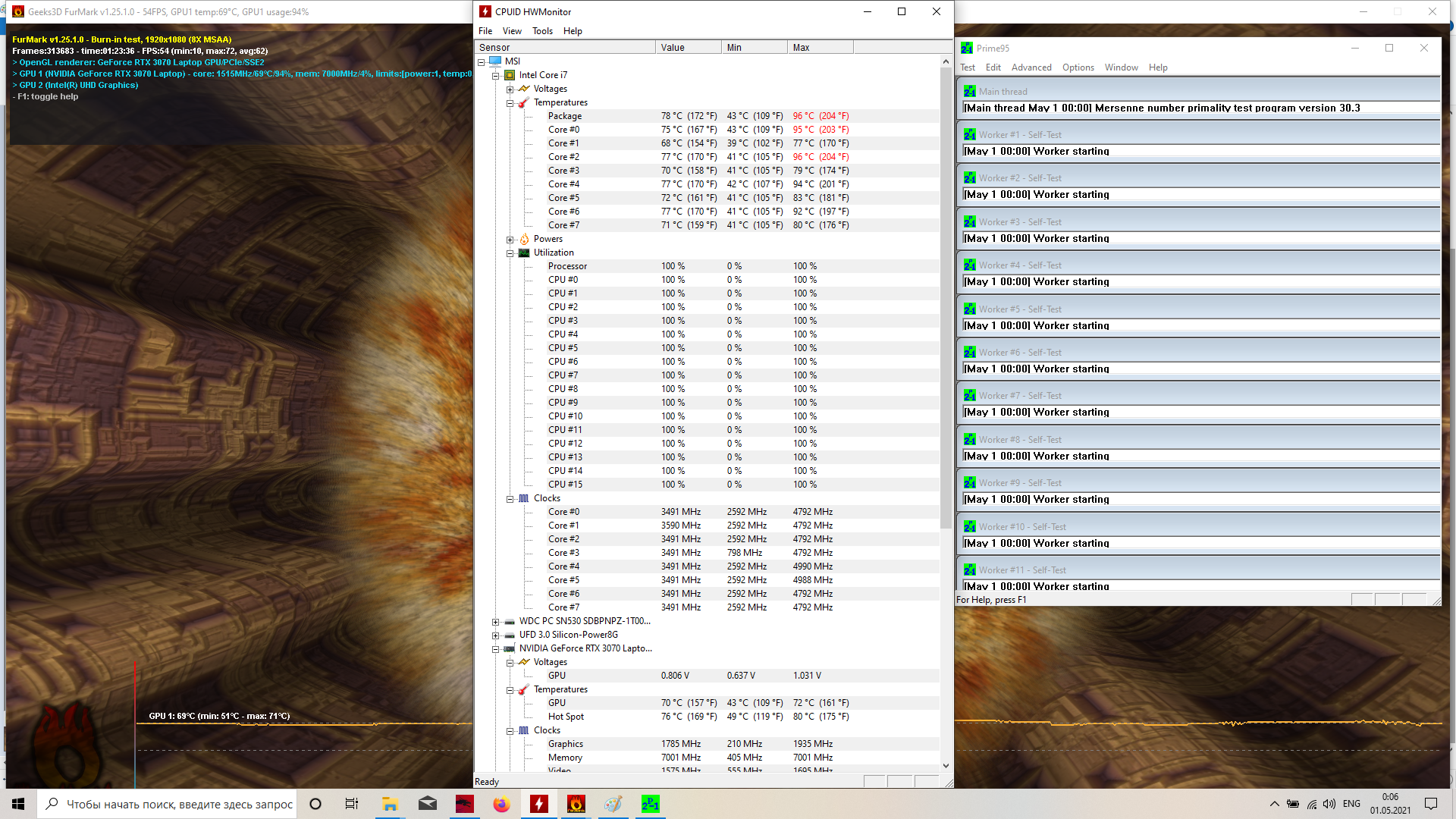Click the volume icon in system tray

[1329, 804]
